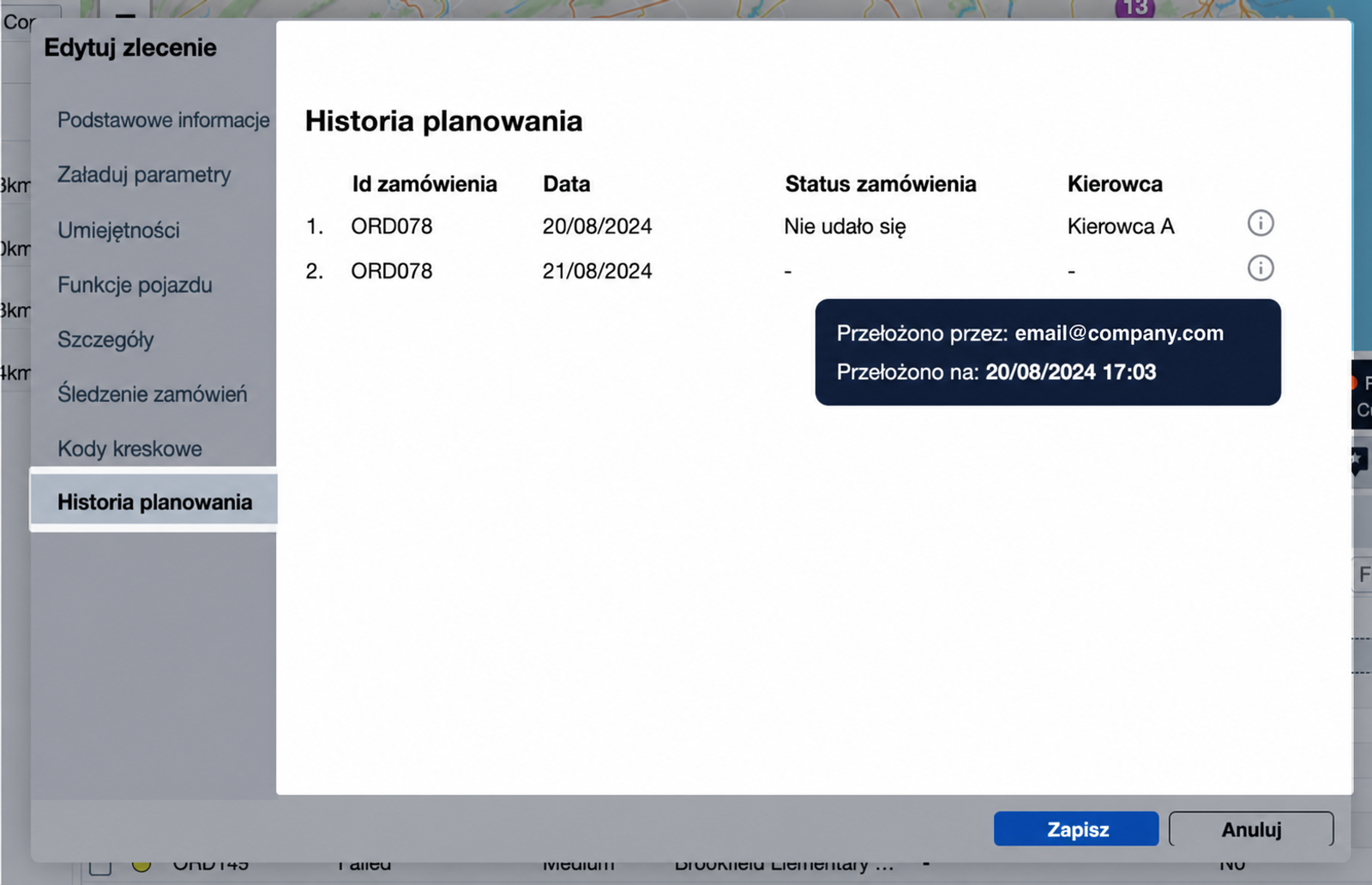
Task: Select Historia planowania section
Action: tap(153, 501)
